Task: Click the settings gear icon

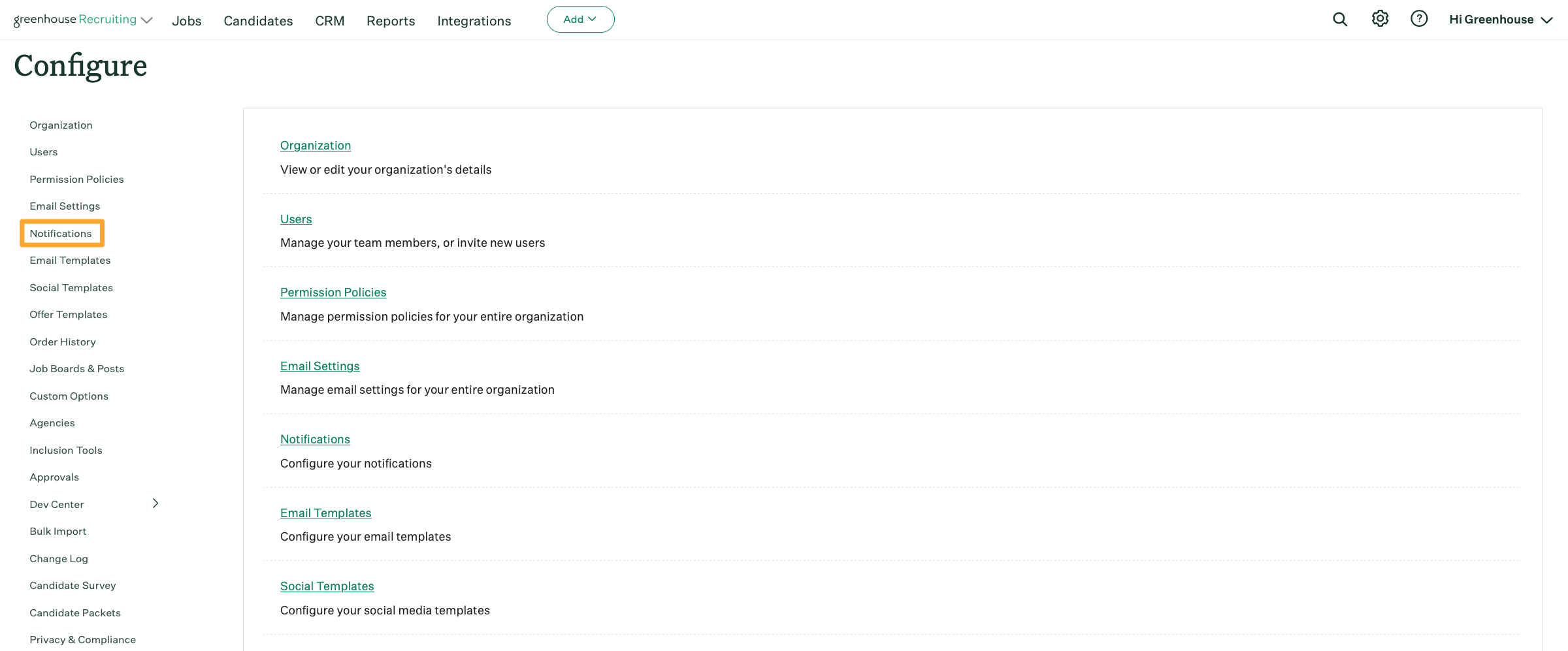Action: [x=1380, y=19]
